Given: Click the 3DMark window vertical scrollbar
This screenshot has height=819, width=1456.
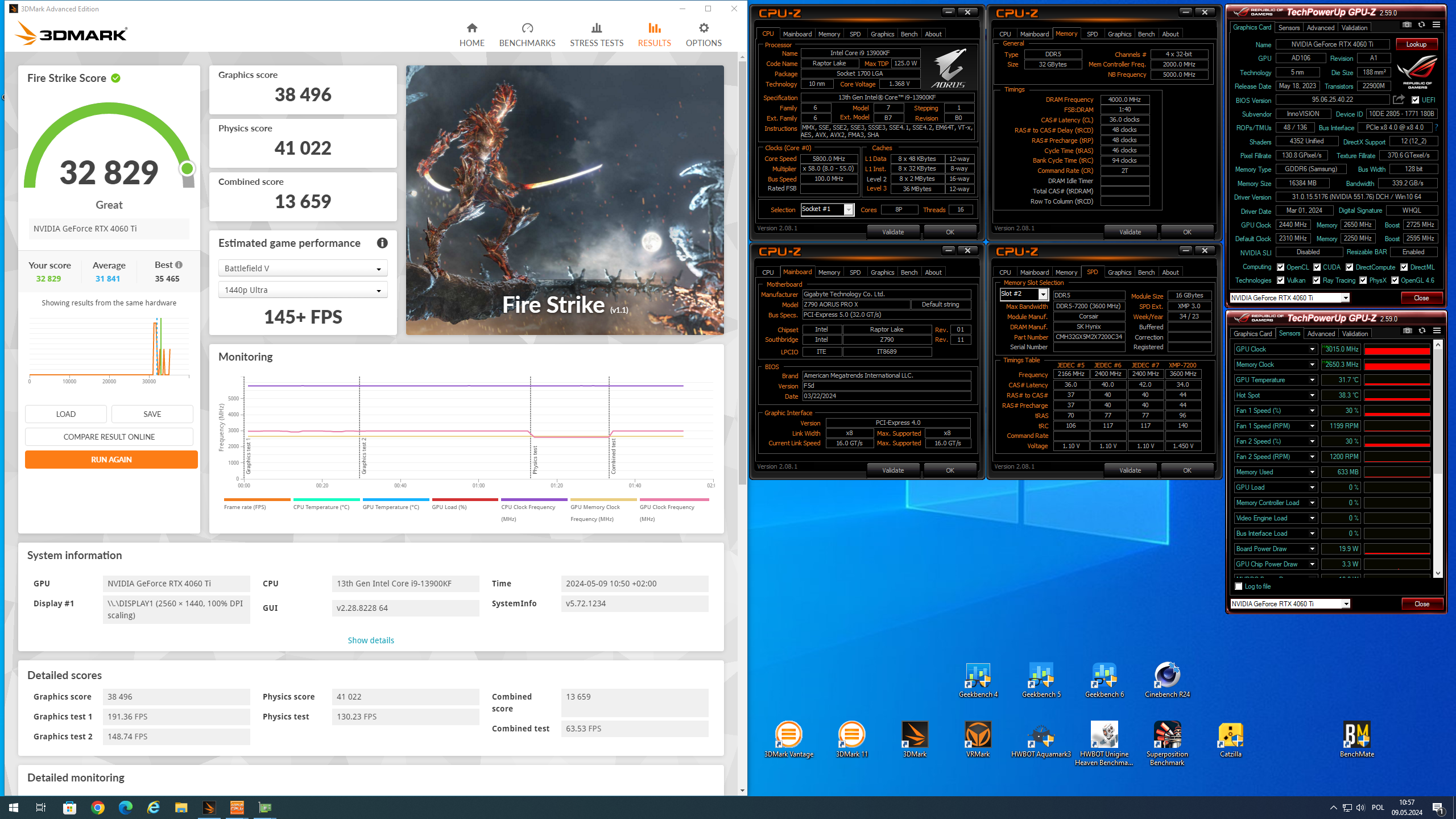Looking at the screenshot, I should tap(742, 273).
